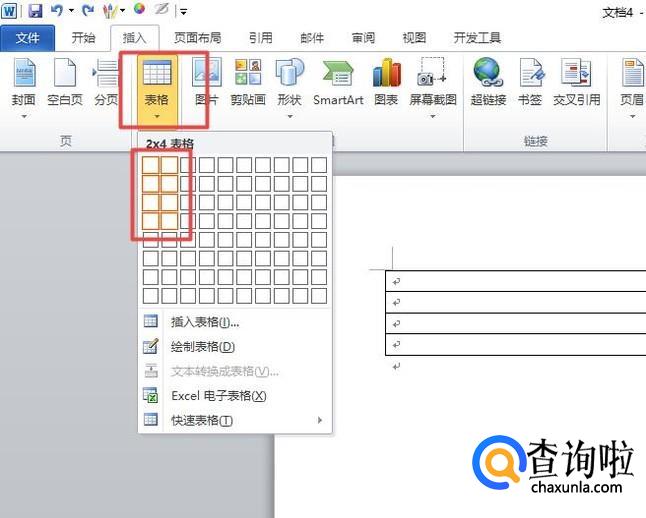Click the 绘制表格 pencil icon
This screenshot has width=646, height=518.
151,346
